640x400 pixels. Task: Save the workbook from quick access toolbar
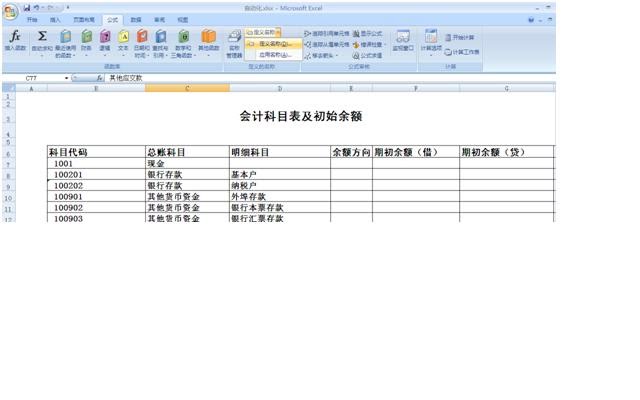27,8
